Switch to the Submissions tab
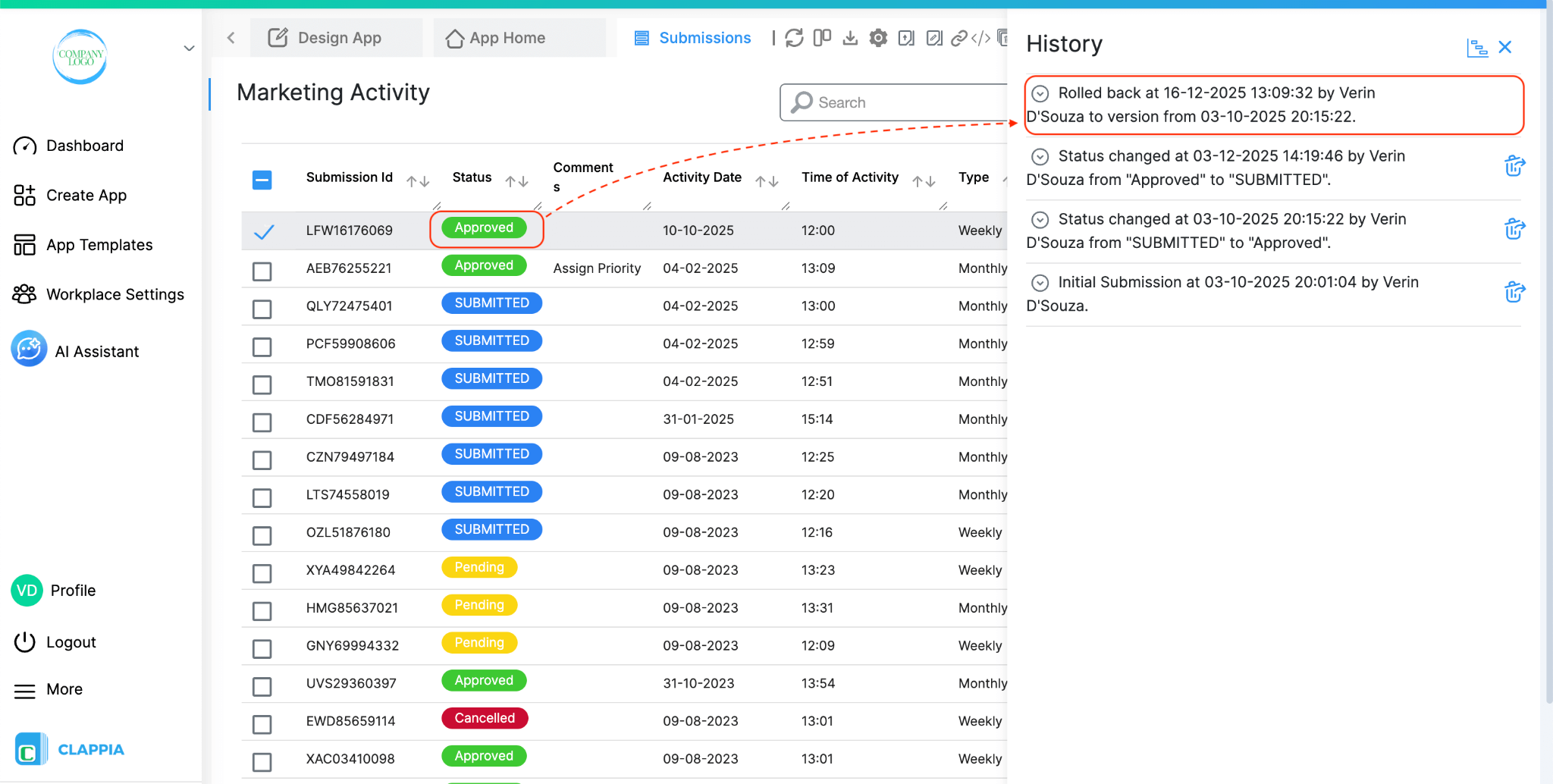The height and width of the screenshot is (784, 1553). tap(692, 38)
